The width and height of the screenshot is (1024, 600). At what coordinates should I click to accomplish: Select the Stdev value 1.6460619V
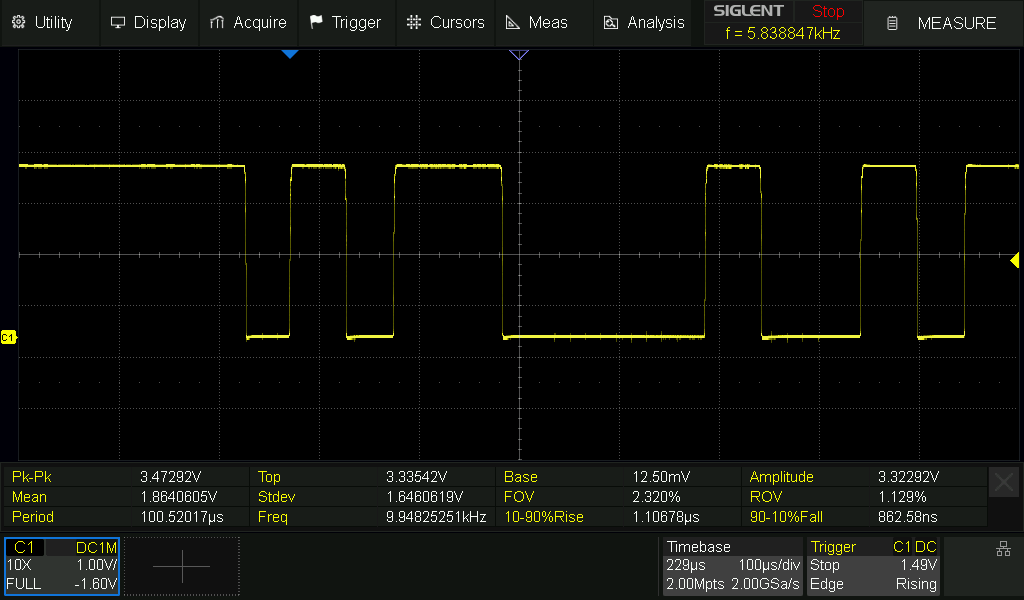[x=424, y=497]
